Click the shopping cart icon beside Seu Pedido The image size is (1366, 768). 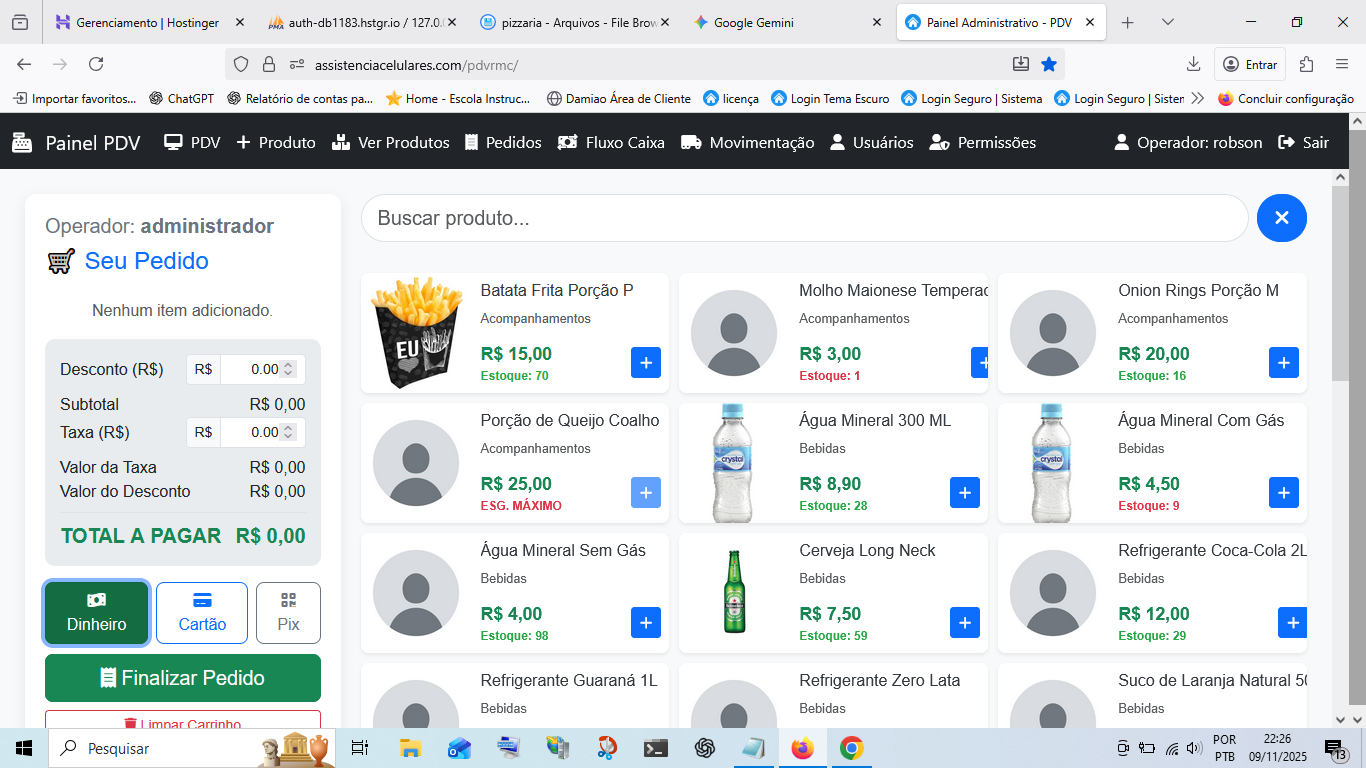coord(58,260)
